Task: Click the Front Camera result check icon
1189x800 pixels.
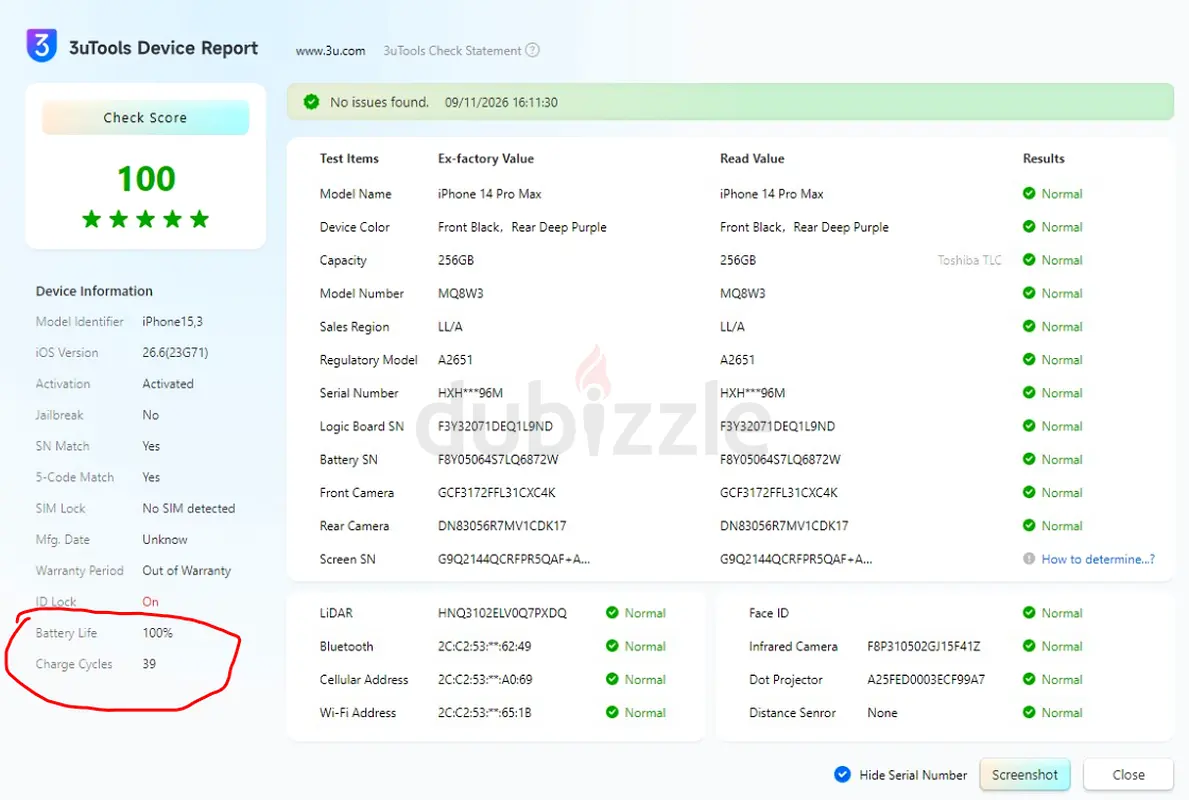Action: 1029,492
